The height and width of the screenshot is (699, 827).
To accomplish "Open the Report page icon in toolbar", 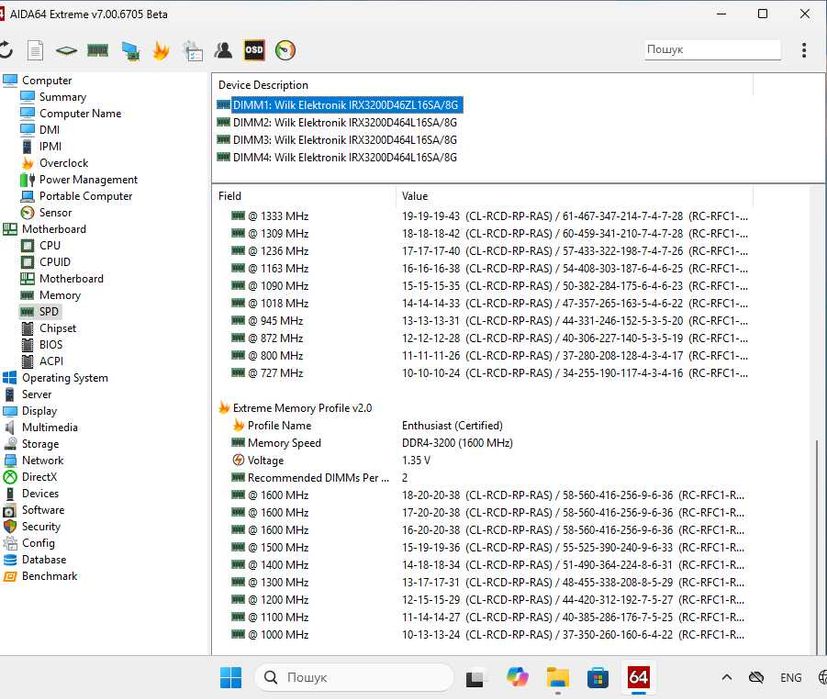I will pos(35,51).
